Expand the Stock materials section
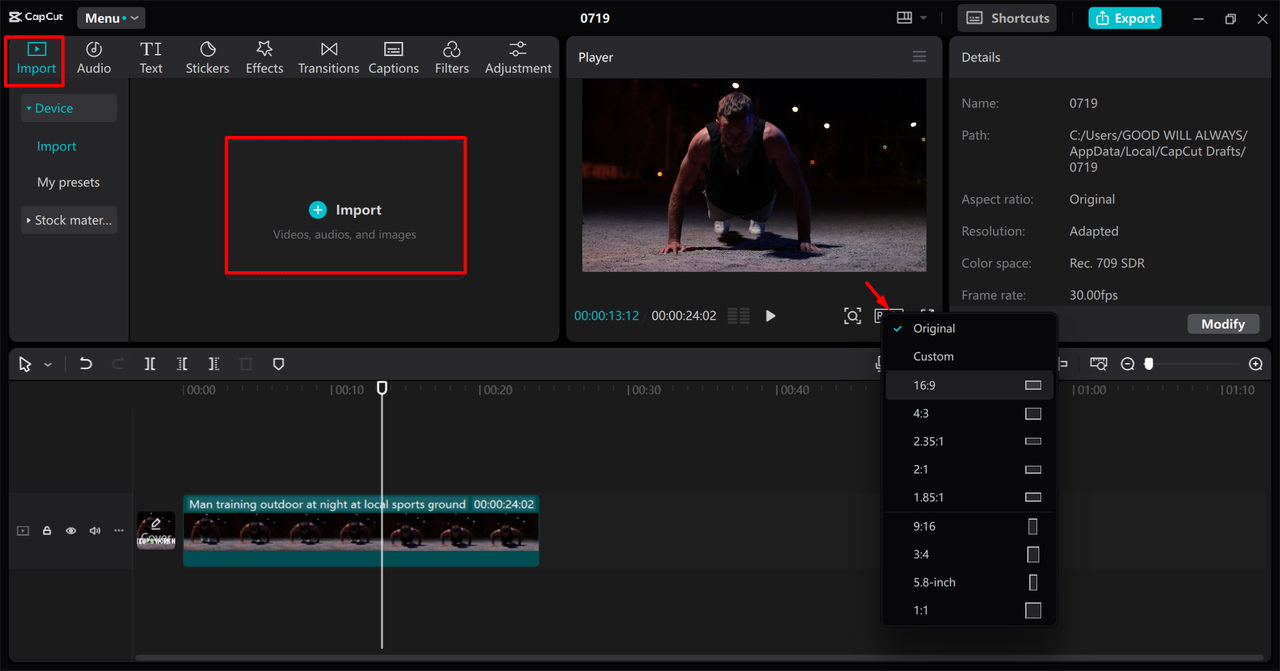The width and height of the screenshot is (1280, 671). click(x=69, y=220)
